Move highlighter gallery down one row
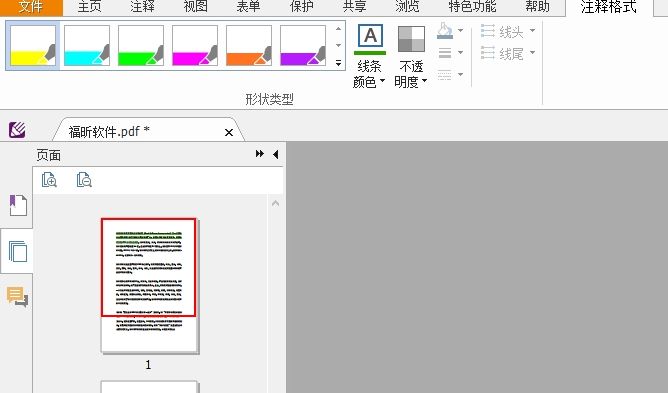The width and height of the screenshot is (668, 393). pyautogui.click(x=338, y=45)
